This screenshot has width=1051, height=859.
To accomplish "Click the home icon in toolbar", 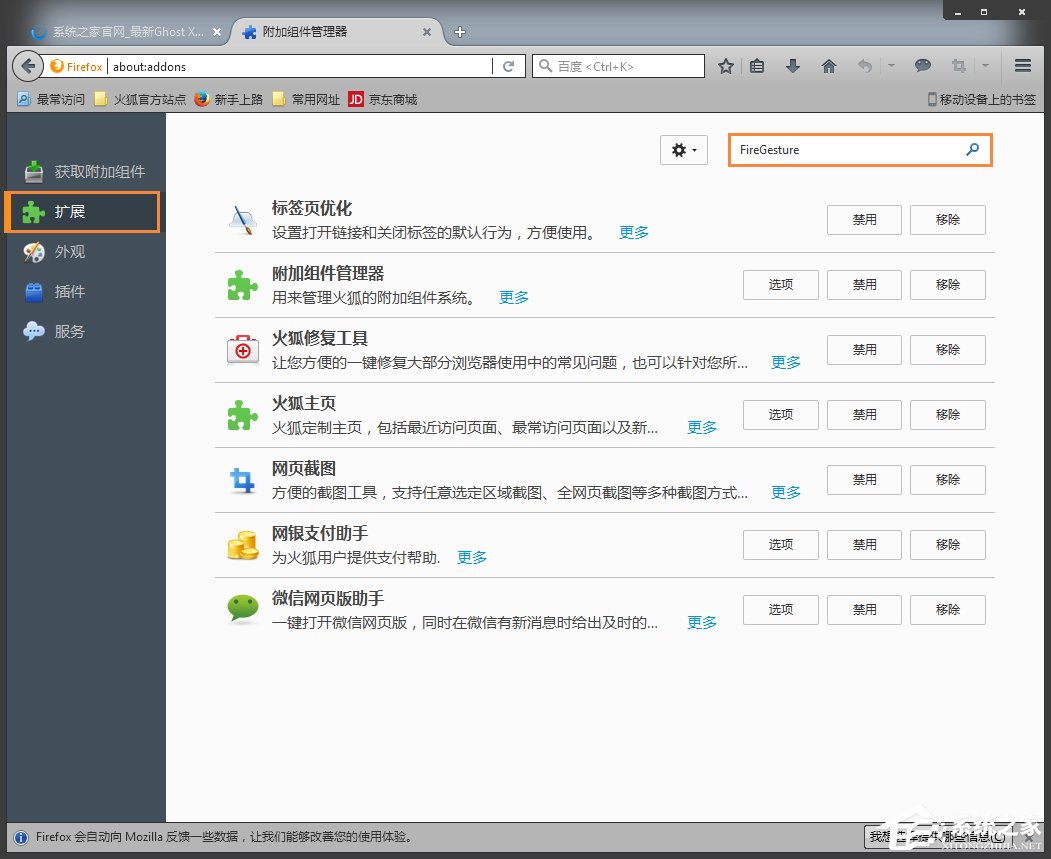I will (829, 66).
